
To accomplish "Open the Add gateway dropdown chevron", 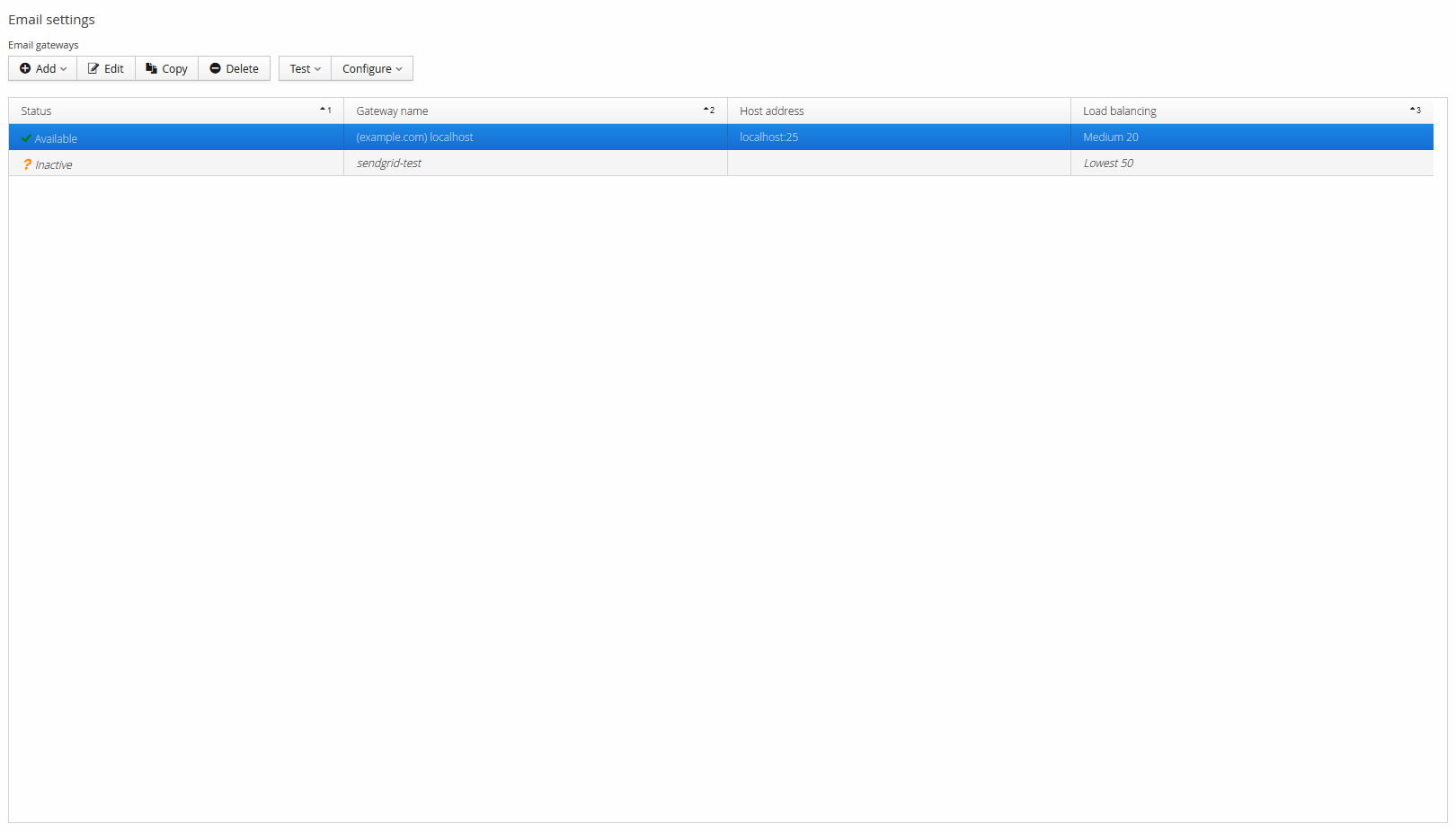I will pyautogui.click(x=64, y=69).
